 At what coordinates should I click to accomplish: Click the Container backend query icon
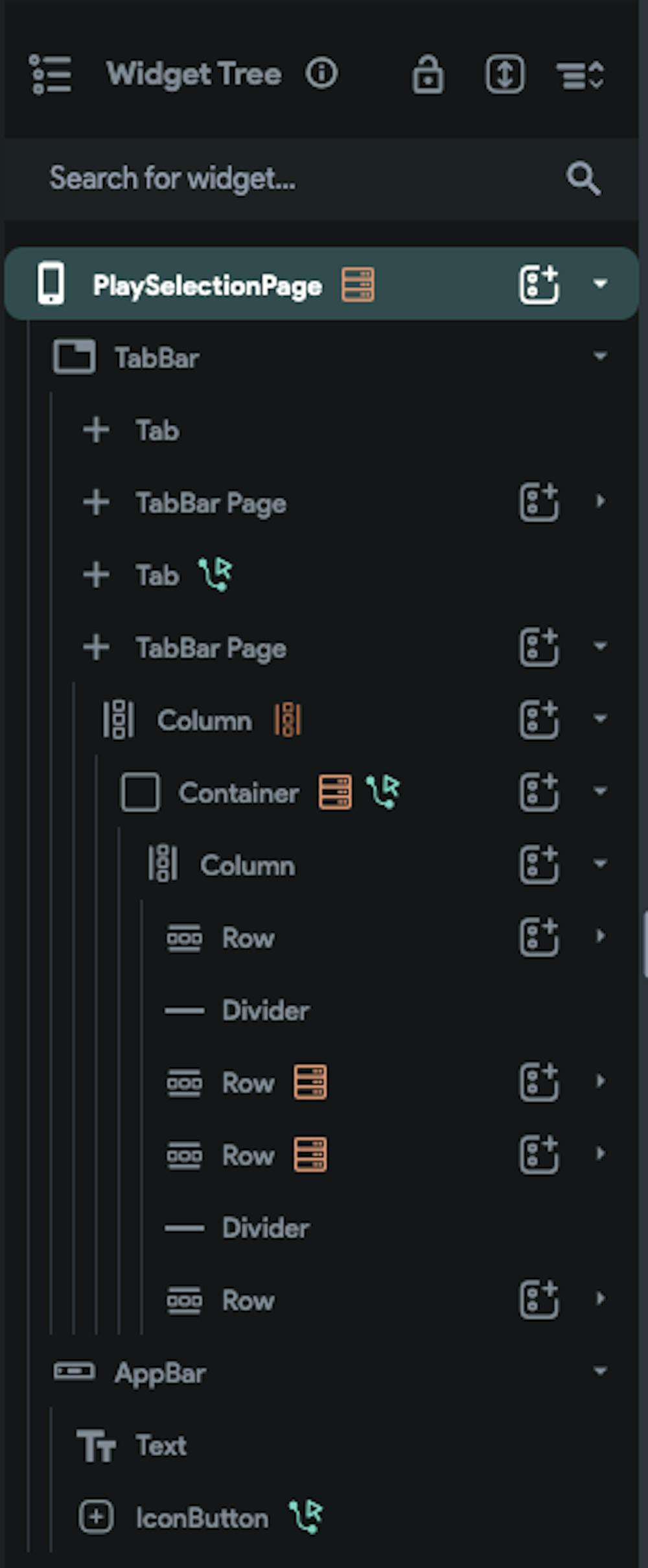coord(335,792)
